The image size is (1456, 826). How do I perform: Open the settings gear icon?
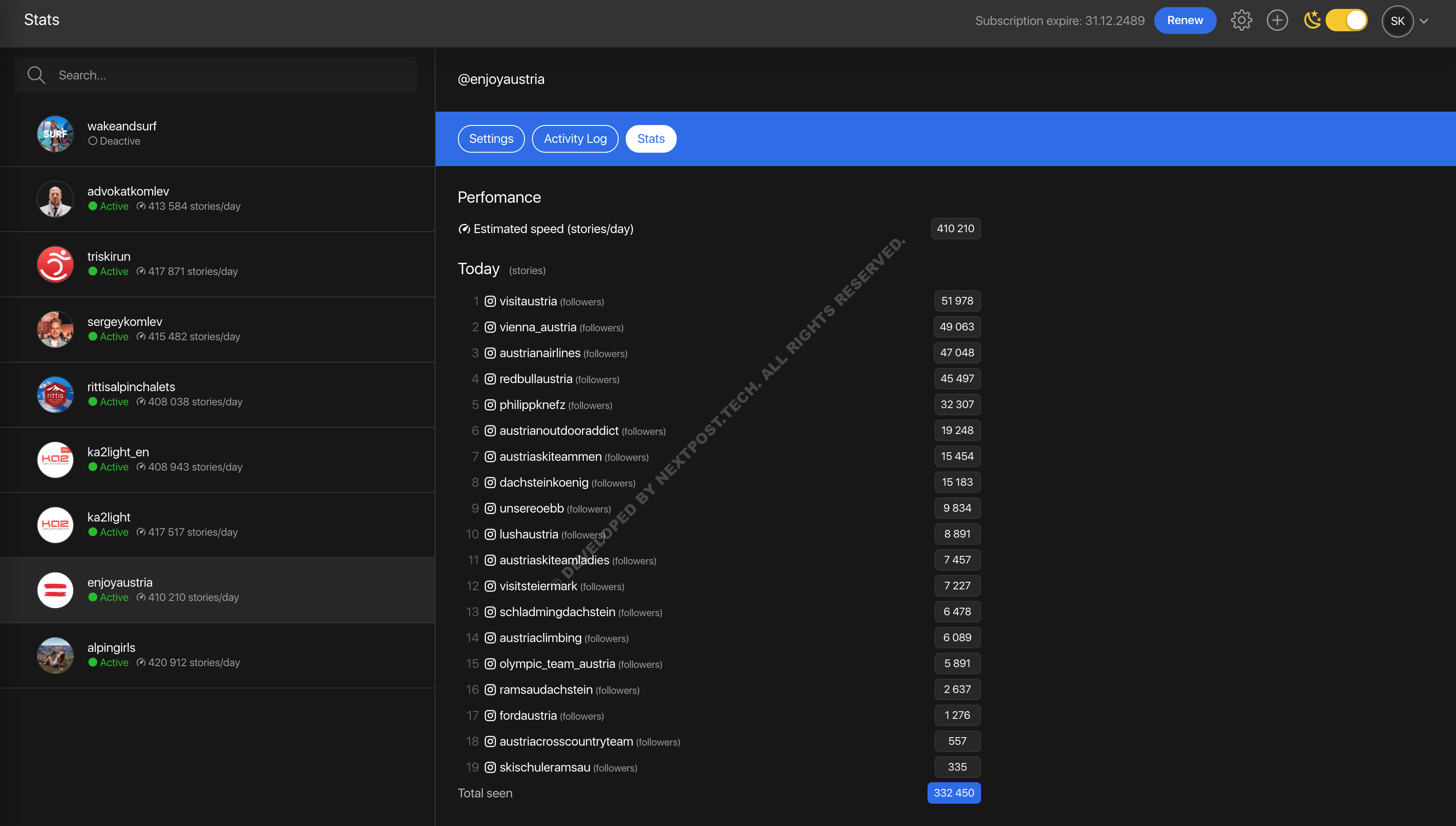(1241, 21)
